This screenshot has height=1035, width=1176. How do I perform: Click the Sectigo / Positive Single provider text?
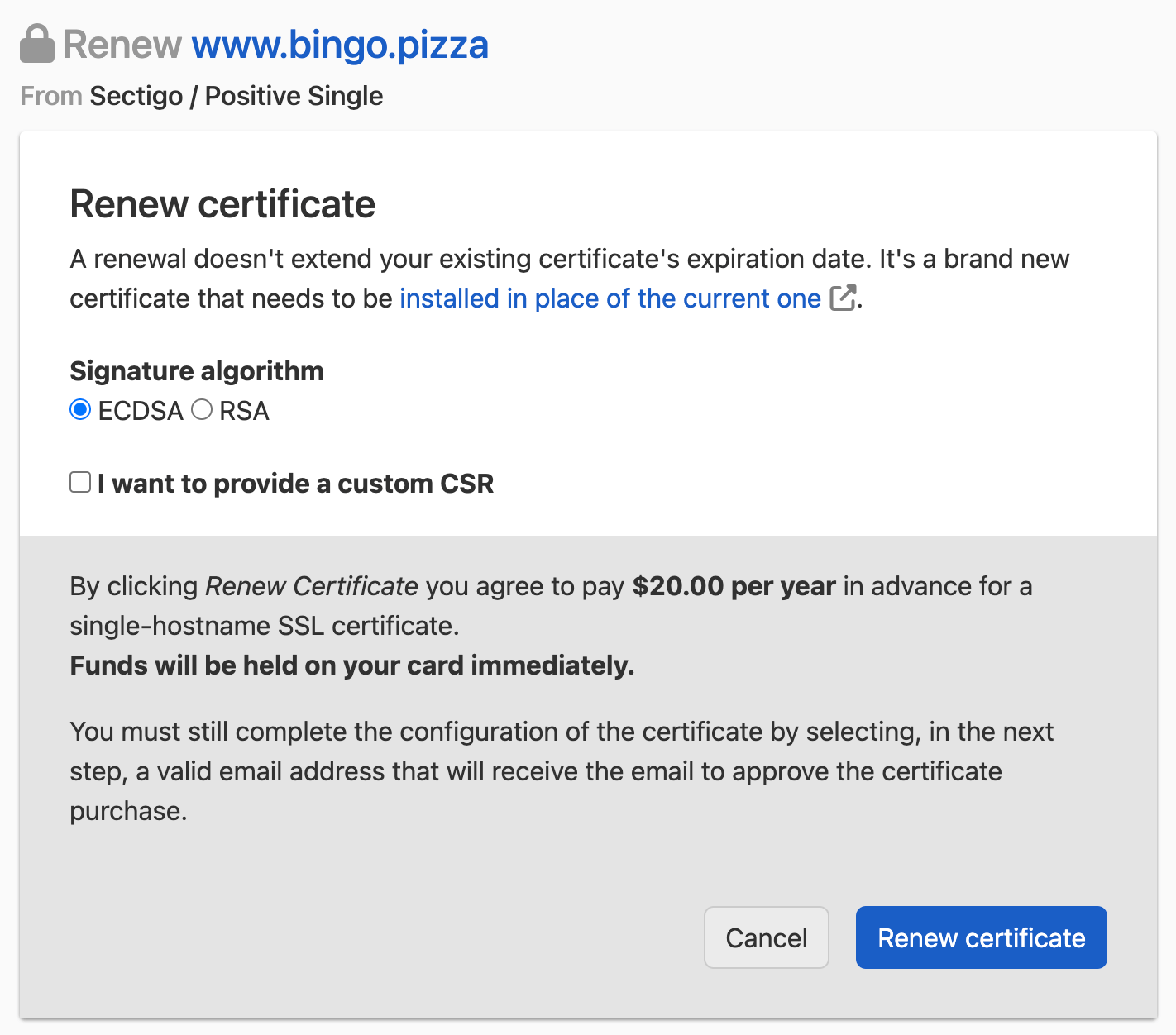tap(235, 96)
